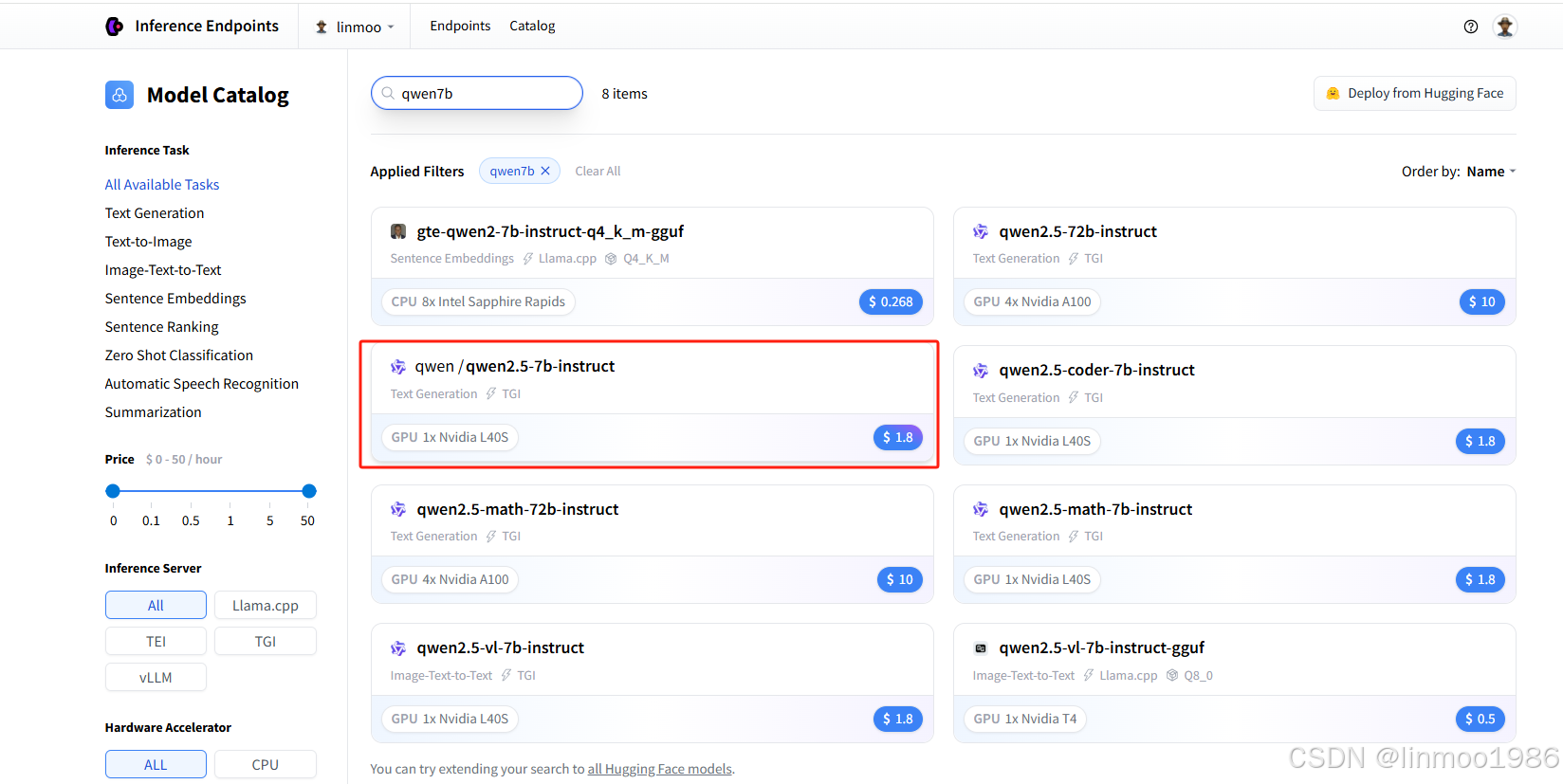Click Deploy from Hugging Face button
The height and width of the screenshot is (784, 1563).
click(1415, 93)
